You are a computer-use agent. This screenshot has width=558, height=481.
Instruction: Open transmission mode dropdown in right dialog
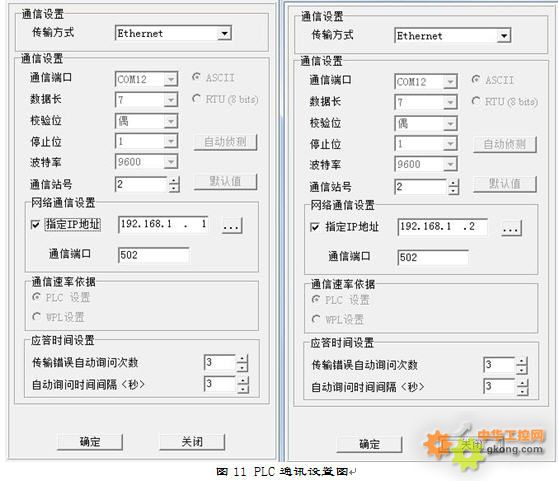coord(504,36)
